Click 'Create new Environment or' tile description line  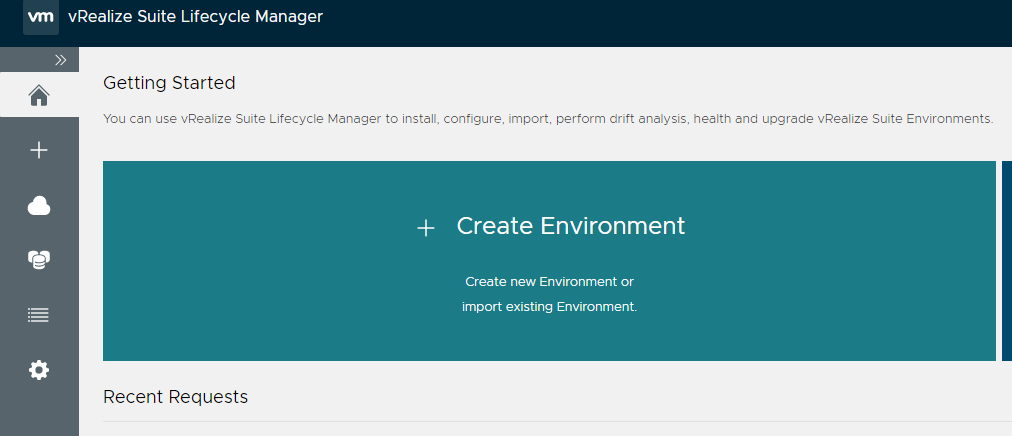tap(549, 282)
